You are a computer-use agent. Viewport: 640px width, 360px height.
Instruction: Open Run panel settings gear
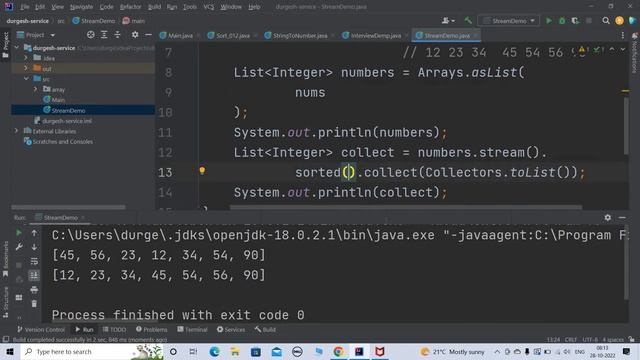point(608,218)
